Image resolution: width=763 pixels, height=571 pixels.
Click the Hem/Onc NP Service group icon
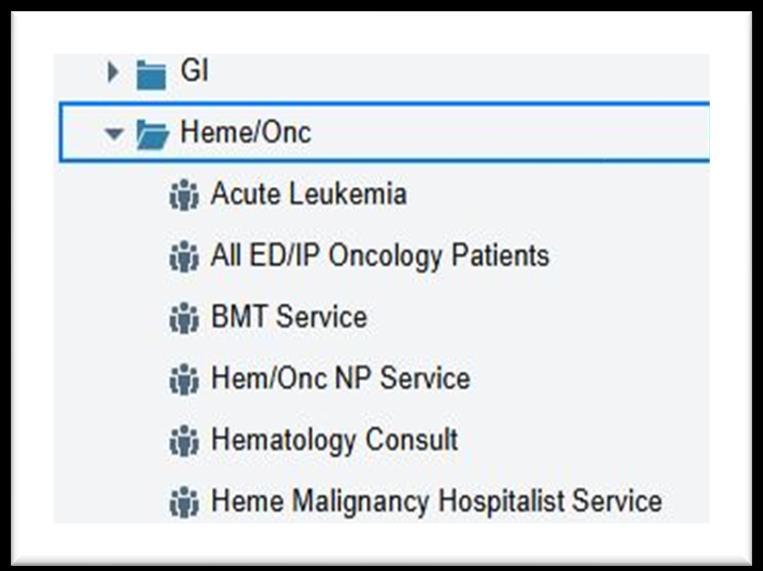pos(184,380)
